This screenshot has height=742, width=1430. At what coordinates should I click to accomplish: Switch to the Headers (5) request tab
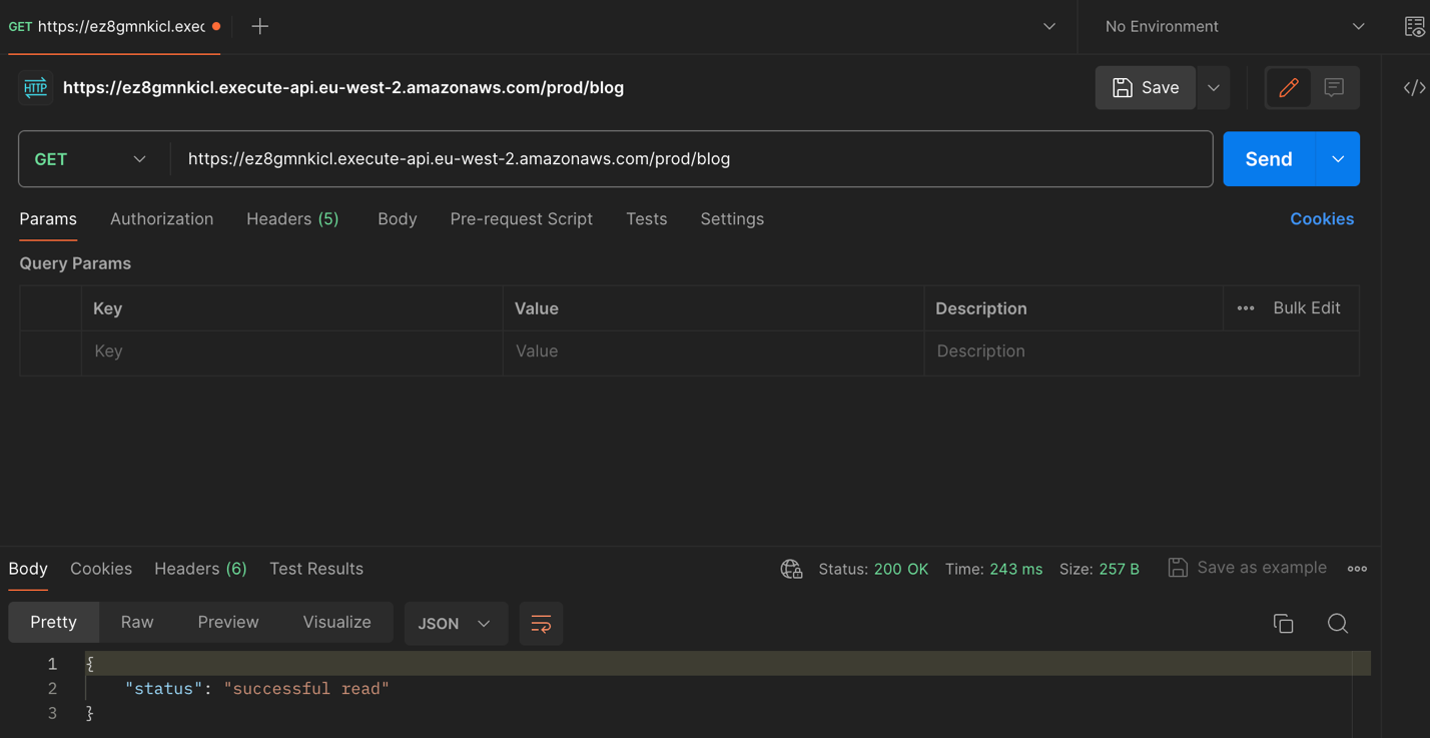pyautogui.click(x=292, y=218)
